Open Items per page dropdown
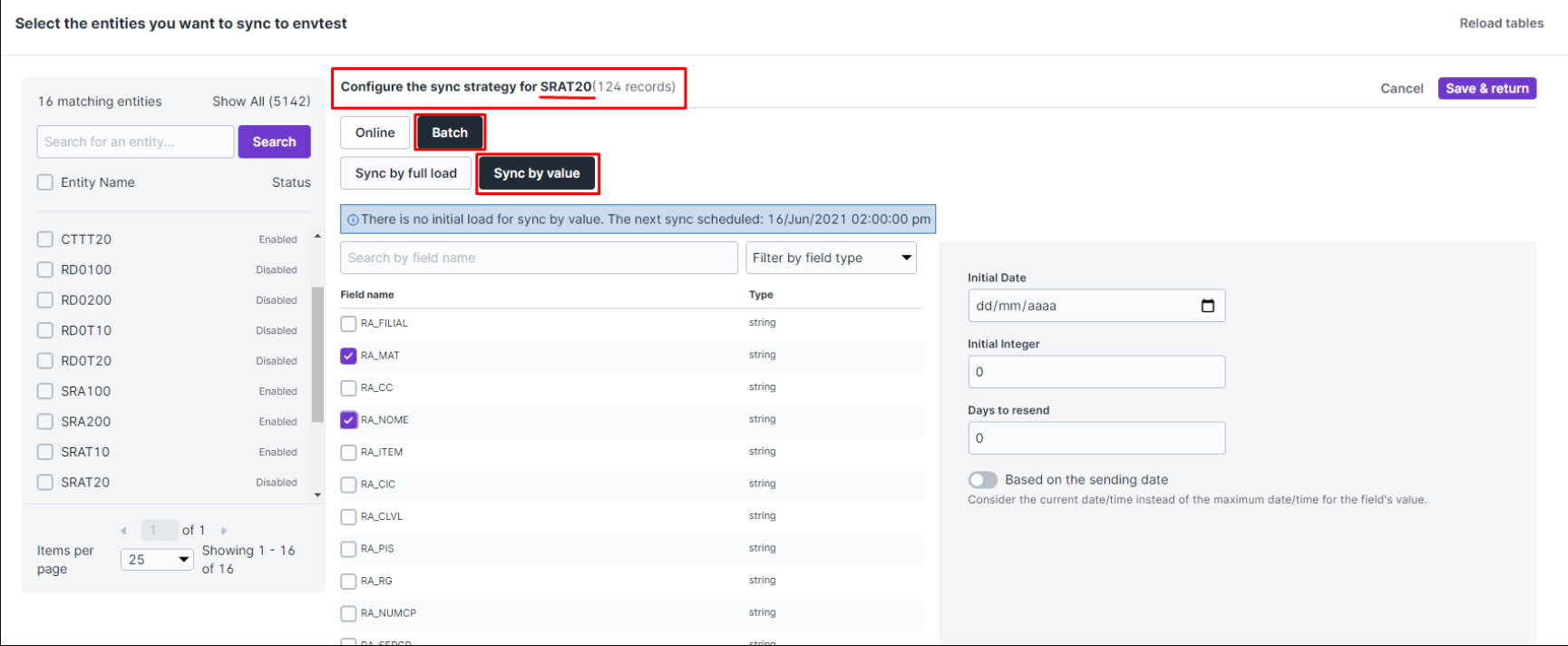Viewport: 1568px width, 646px height. (x=157, y=560)
